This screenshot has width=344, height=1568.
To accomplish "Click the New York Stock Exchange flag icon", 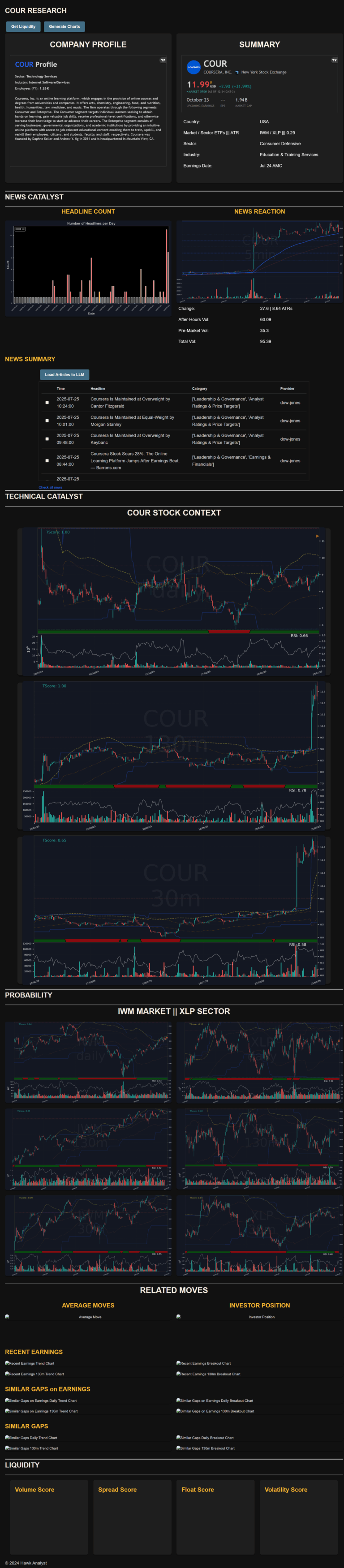I will coord(237,73).
